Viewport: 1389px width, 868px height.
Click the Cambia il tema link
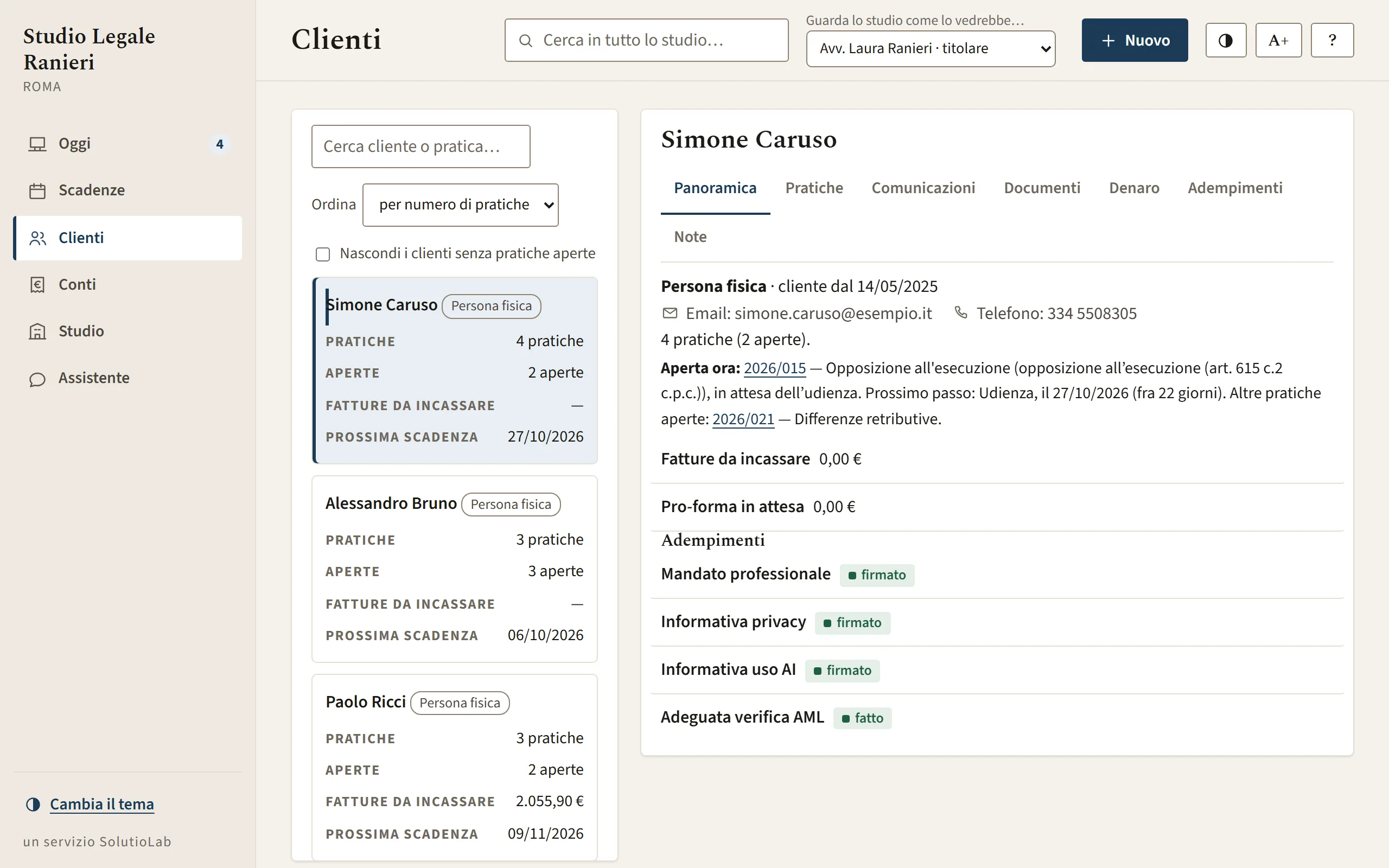point(101,805)
